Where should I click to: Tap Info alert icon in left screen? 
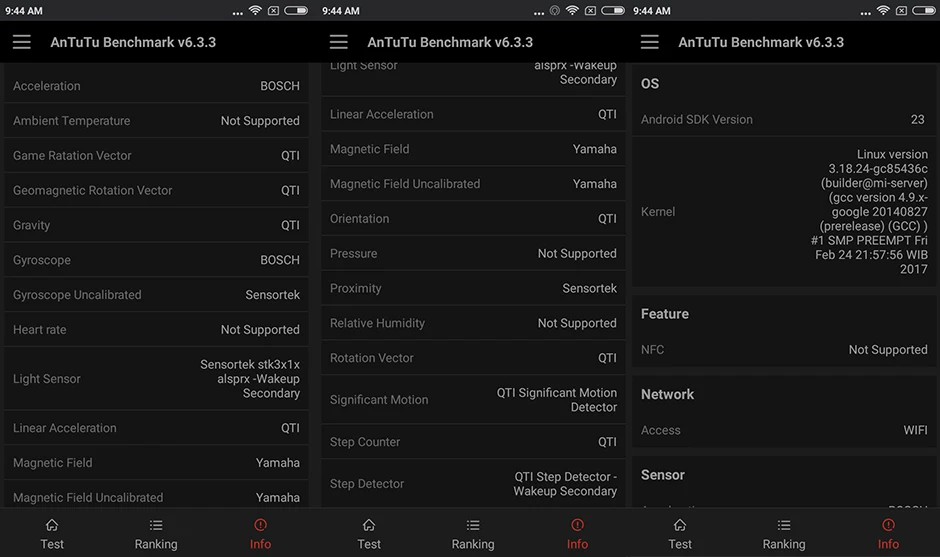click(260, 525)
